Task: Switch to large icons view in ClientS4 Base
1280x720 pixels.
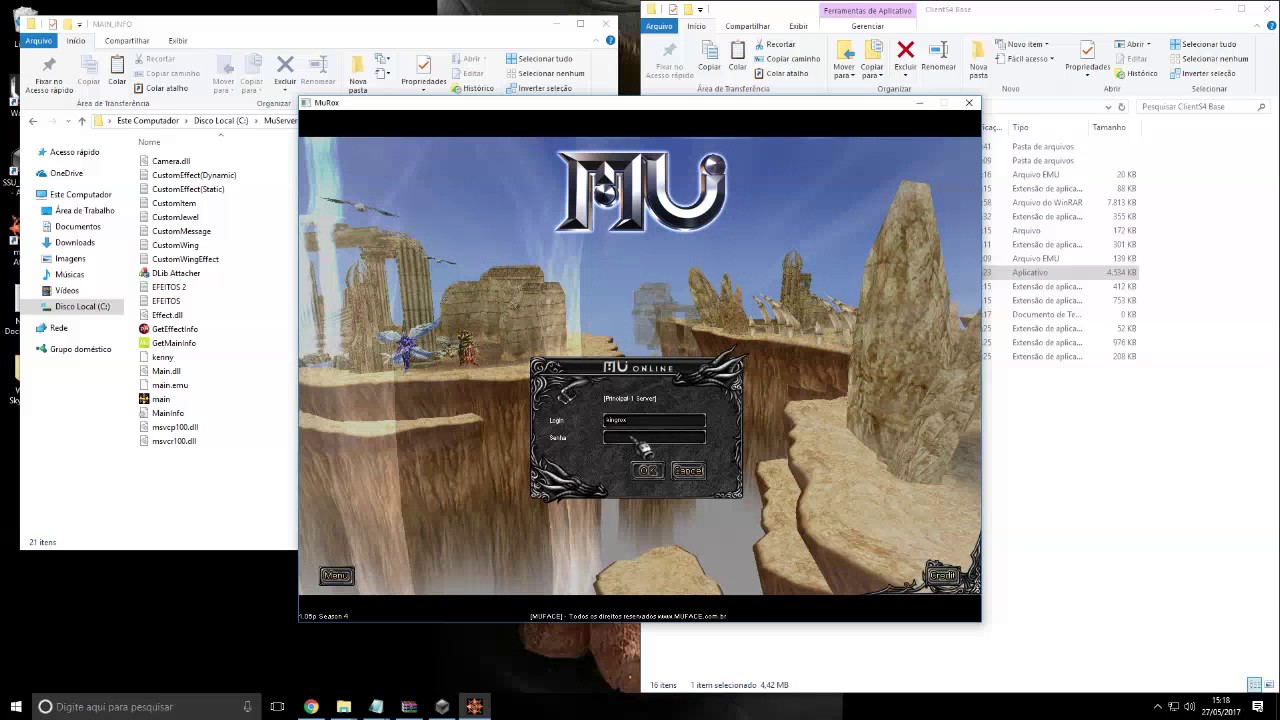Action: [x=1267, y=685]
